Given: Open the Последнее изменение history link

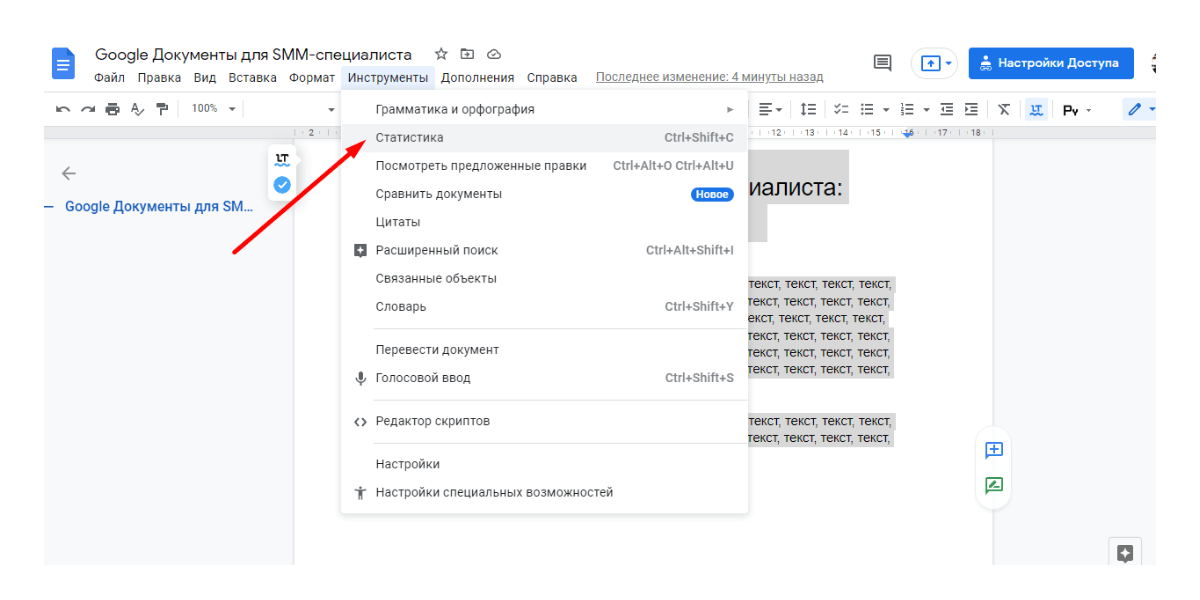Looking at the screenshot, I should 709,77.
